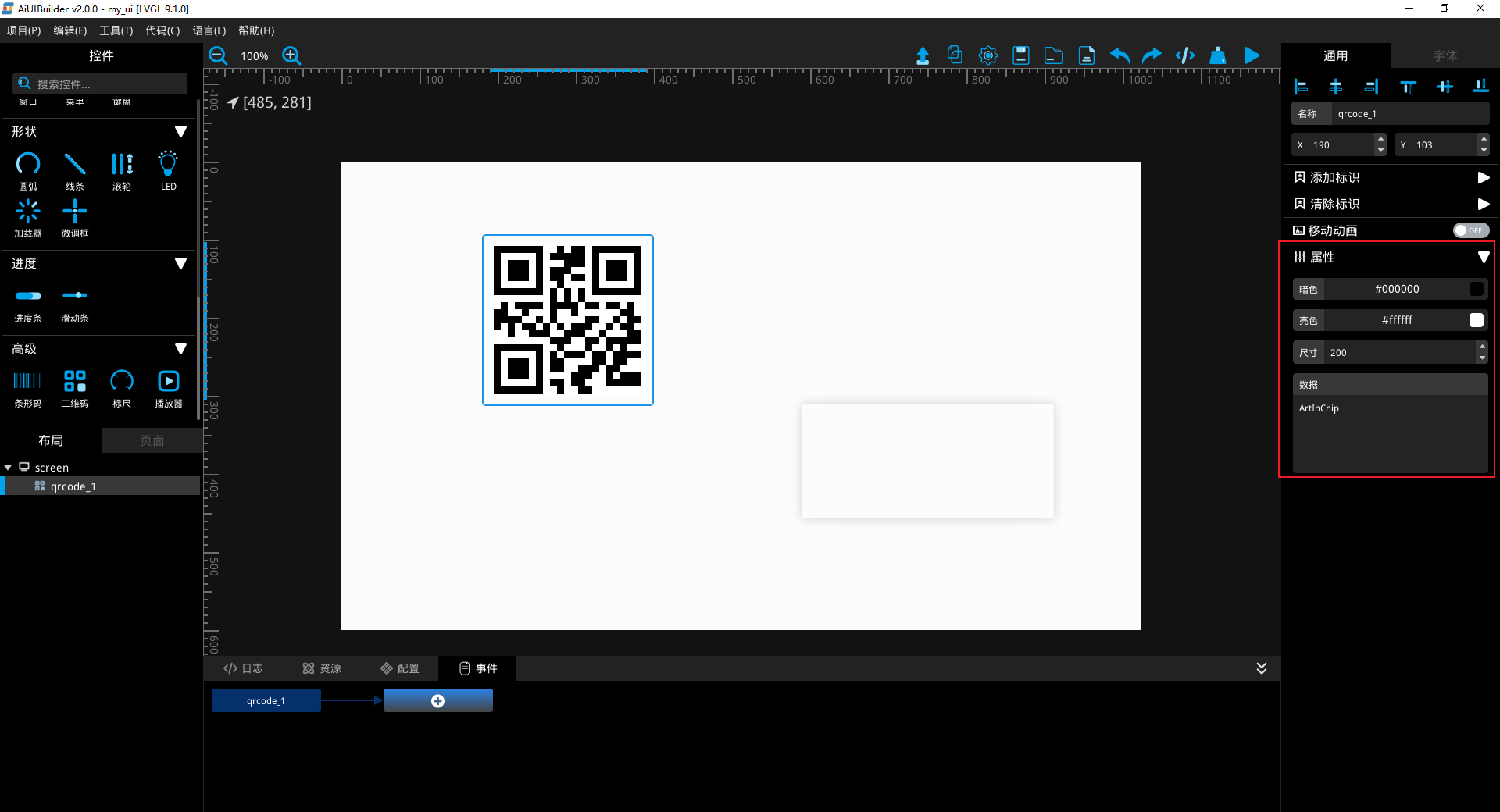Pick the 亮色 light color swatch
This screenshot has width=1500, height=812.
tap(1476, 320)
